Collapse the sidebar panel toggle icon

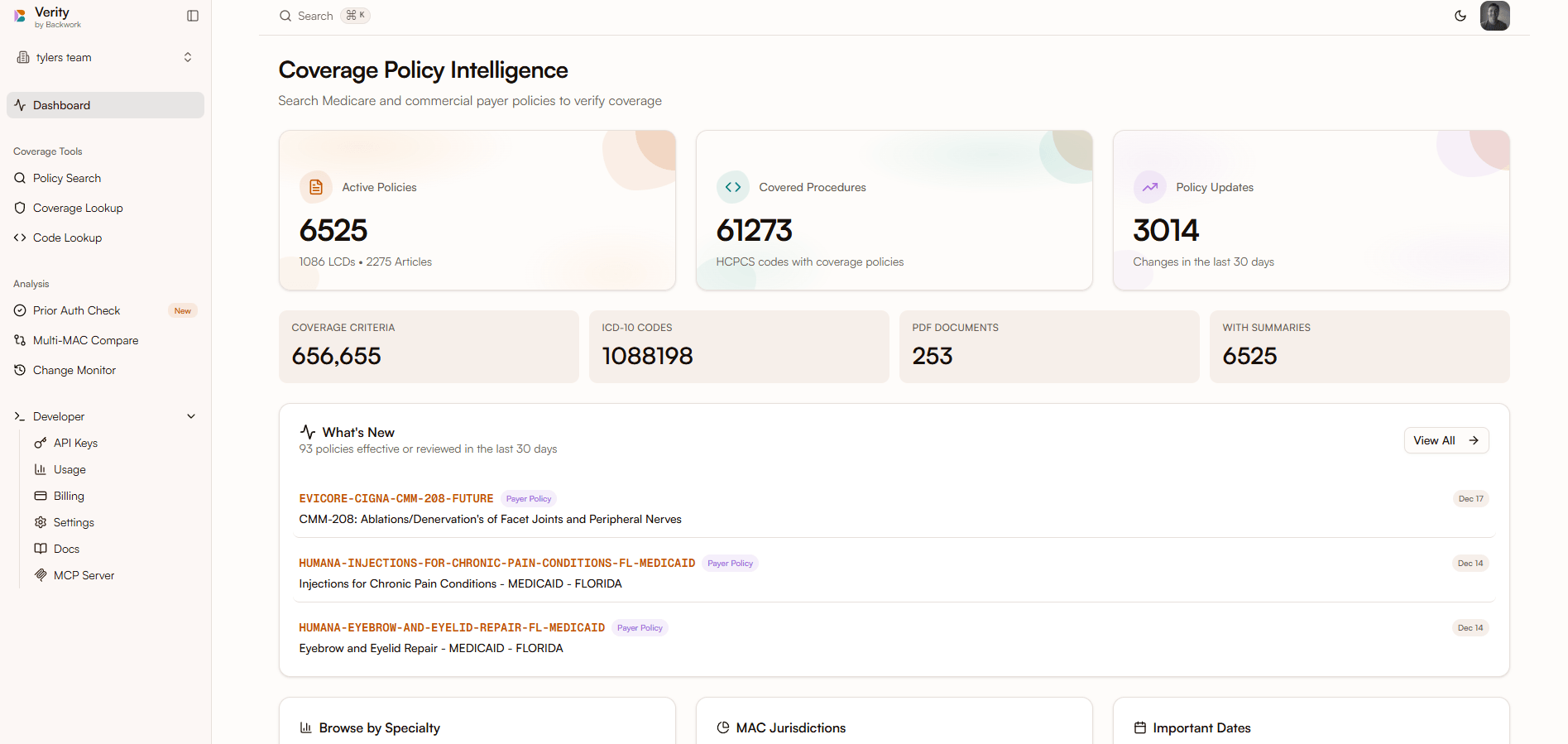click(x=193, y=16)
